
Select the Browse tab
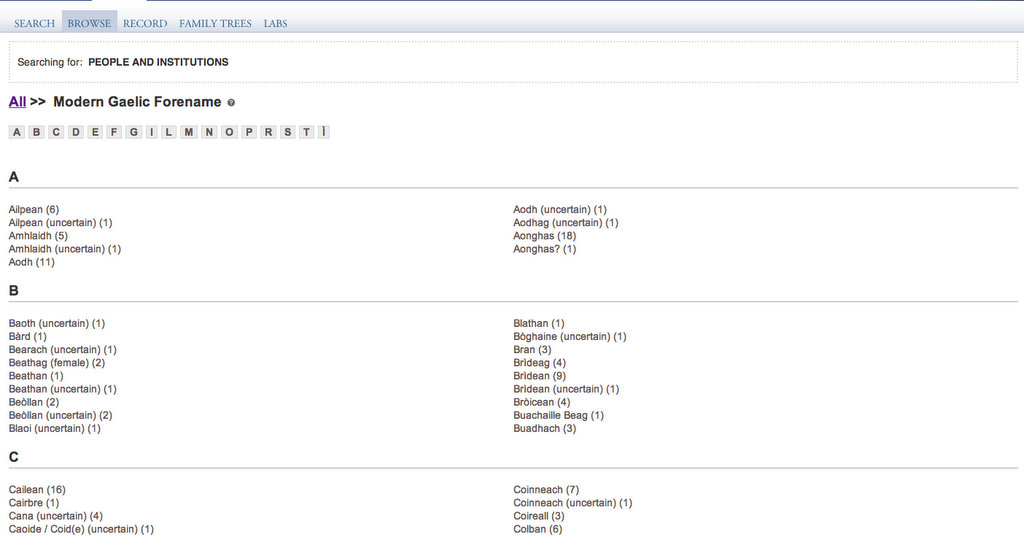coord(89,23)
